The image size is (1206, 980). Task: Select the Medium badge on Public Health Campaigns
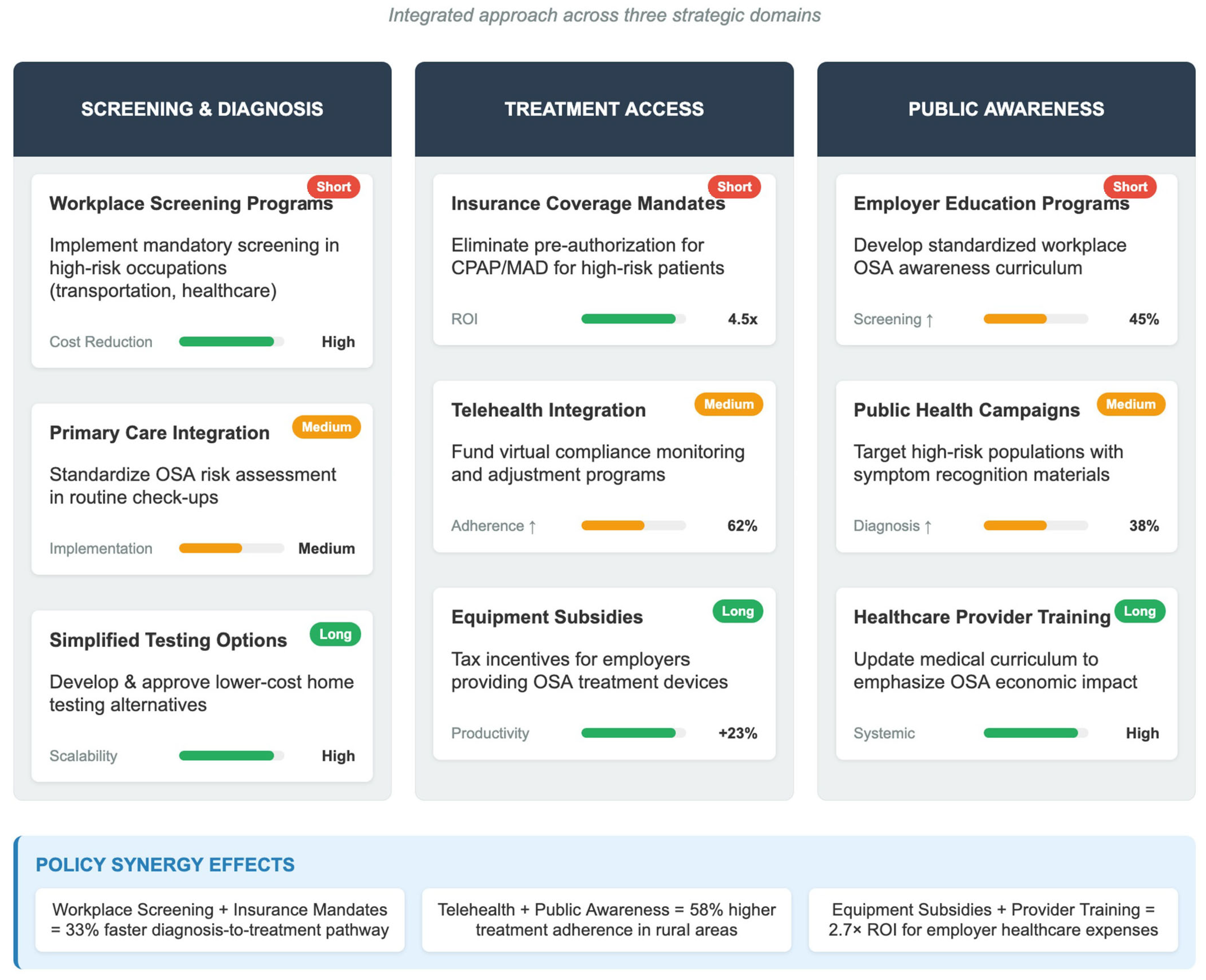1130,404
